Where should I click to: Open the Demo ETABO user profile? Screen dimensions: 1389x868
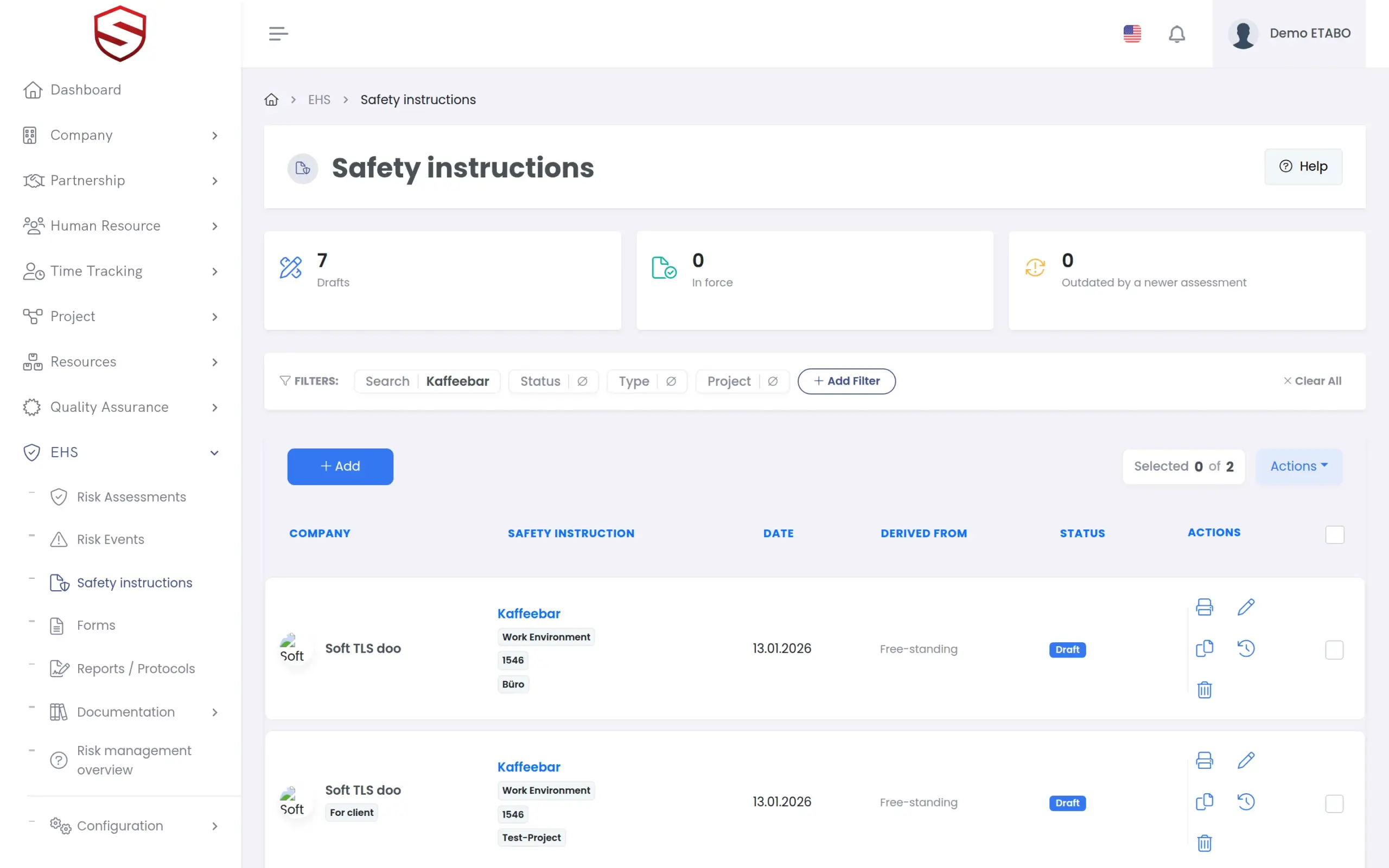click(1289, 33)
